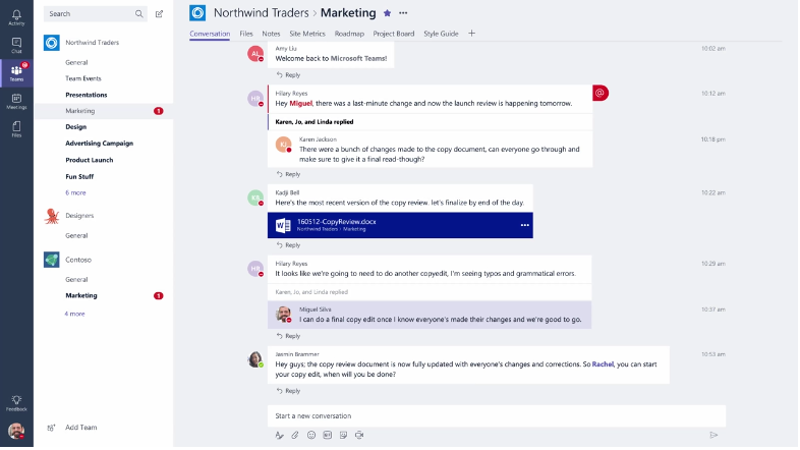Open the user profile avatar
Image resolution: width=800 pixels, height=450 pixels.
click(x=16, y=431)
